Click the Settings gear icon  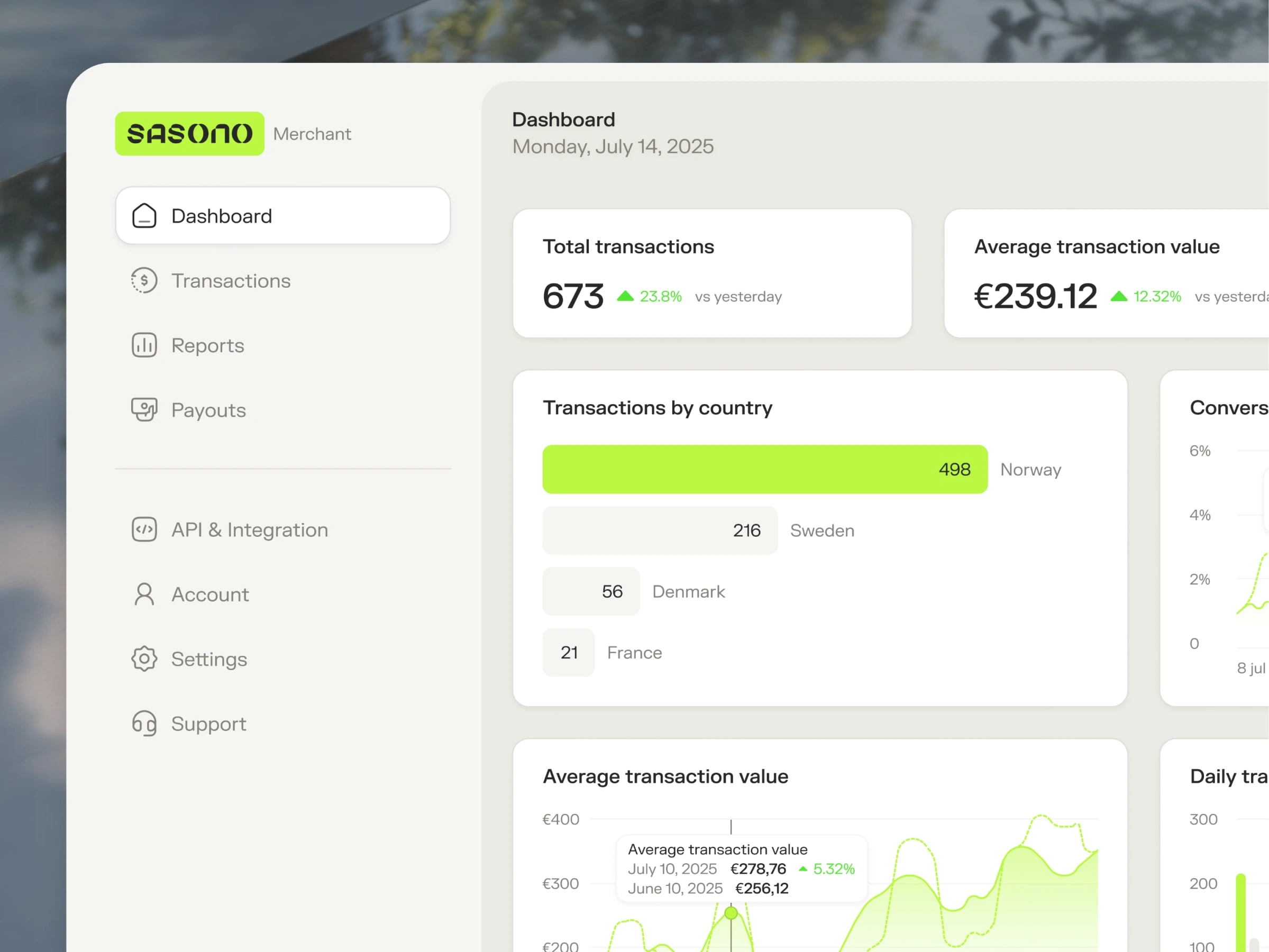click(144, 659)
